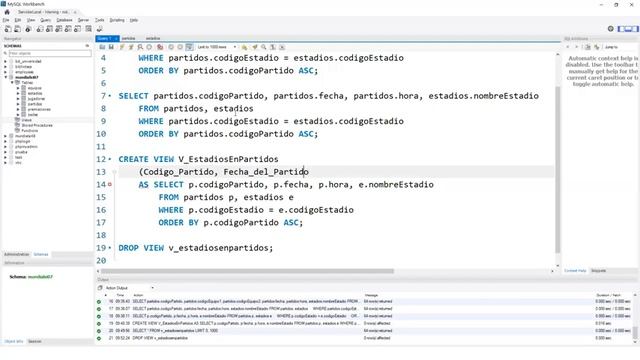
Task: Open the Session tab
Action: (x=35, y=341)
